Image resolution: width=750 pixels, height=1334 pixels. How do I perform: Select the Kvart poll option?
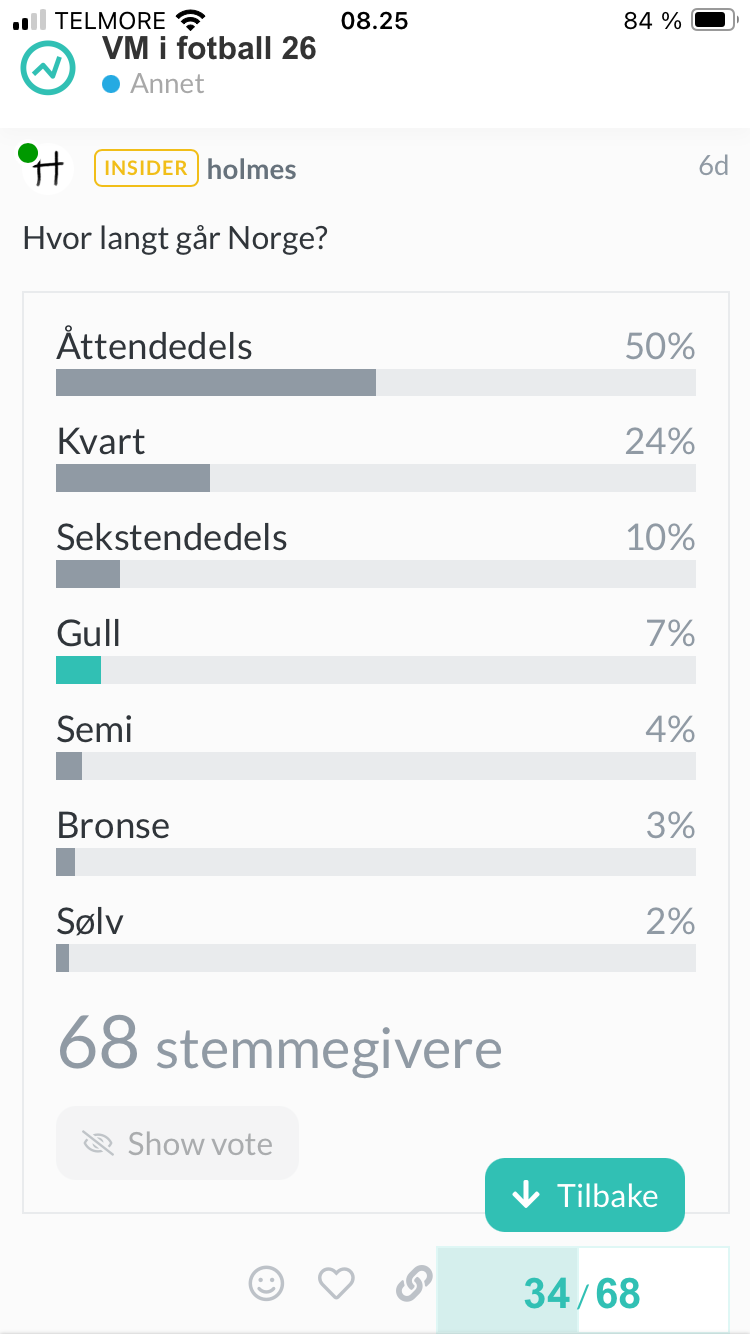point(376,458)
